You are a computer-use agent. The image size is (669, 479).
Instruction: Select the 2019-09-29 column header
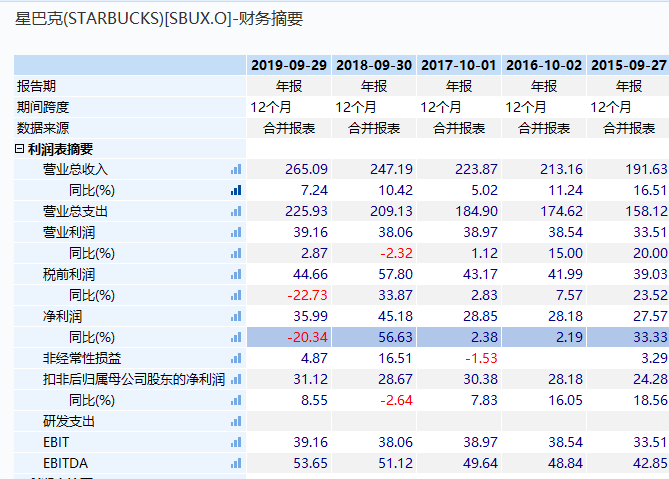coord(289,65)
